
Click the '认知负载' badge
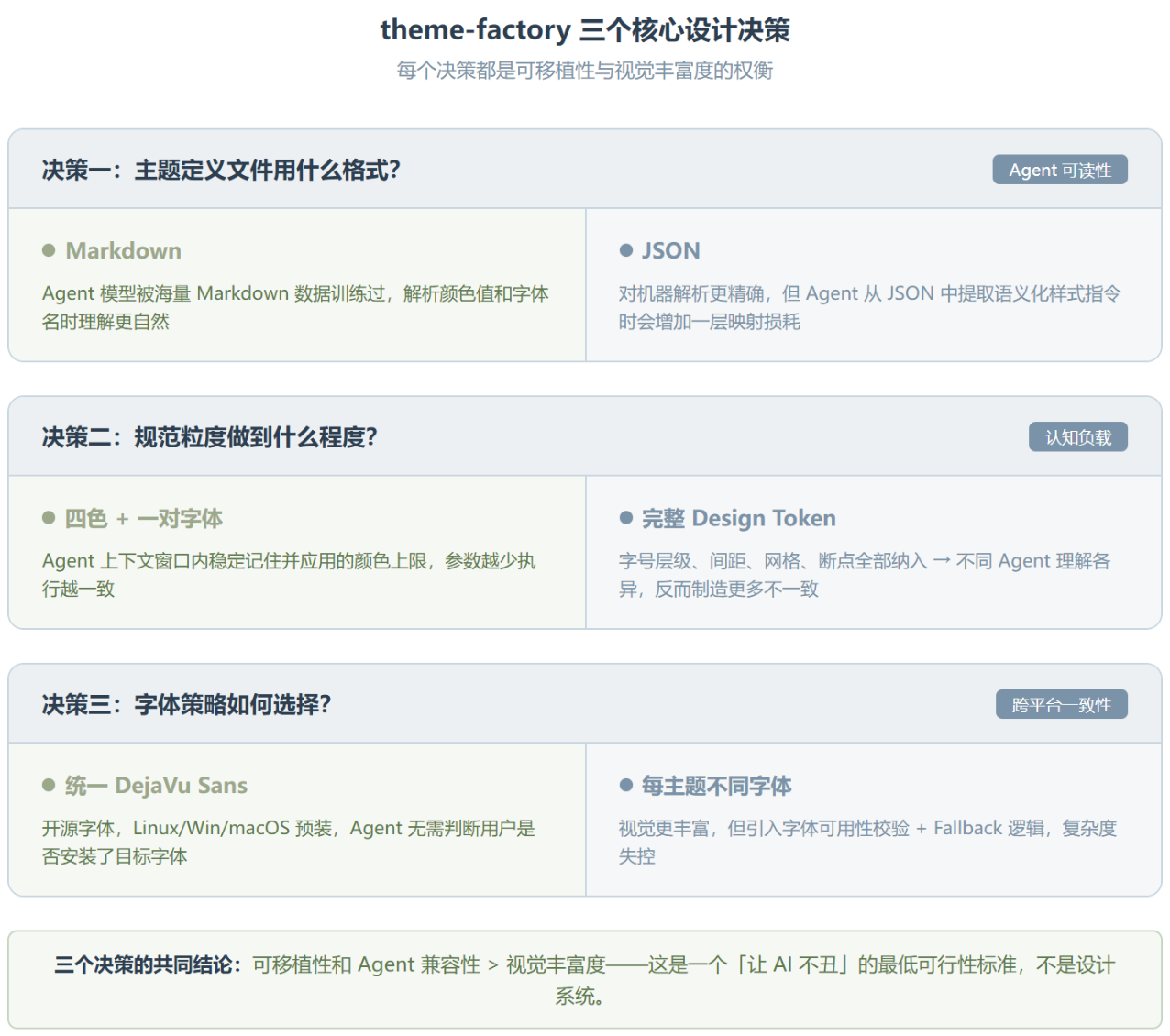click(1078, 437)
